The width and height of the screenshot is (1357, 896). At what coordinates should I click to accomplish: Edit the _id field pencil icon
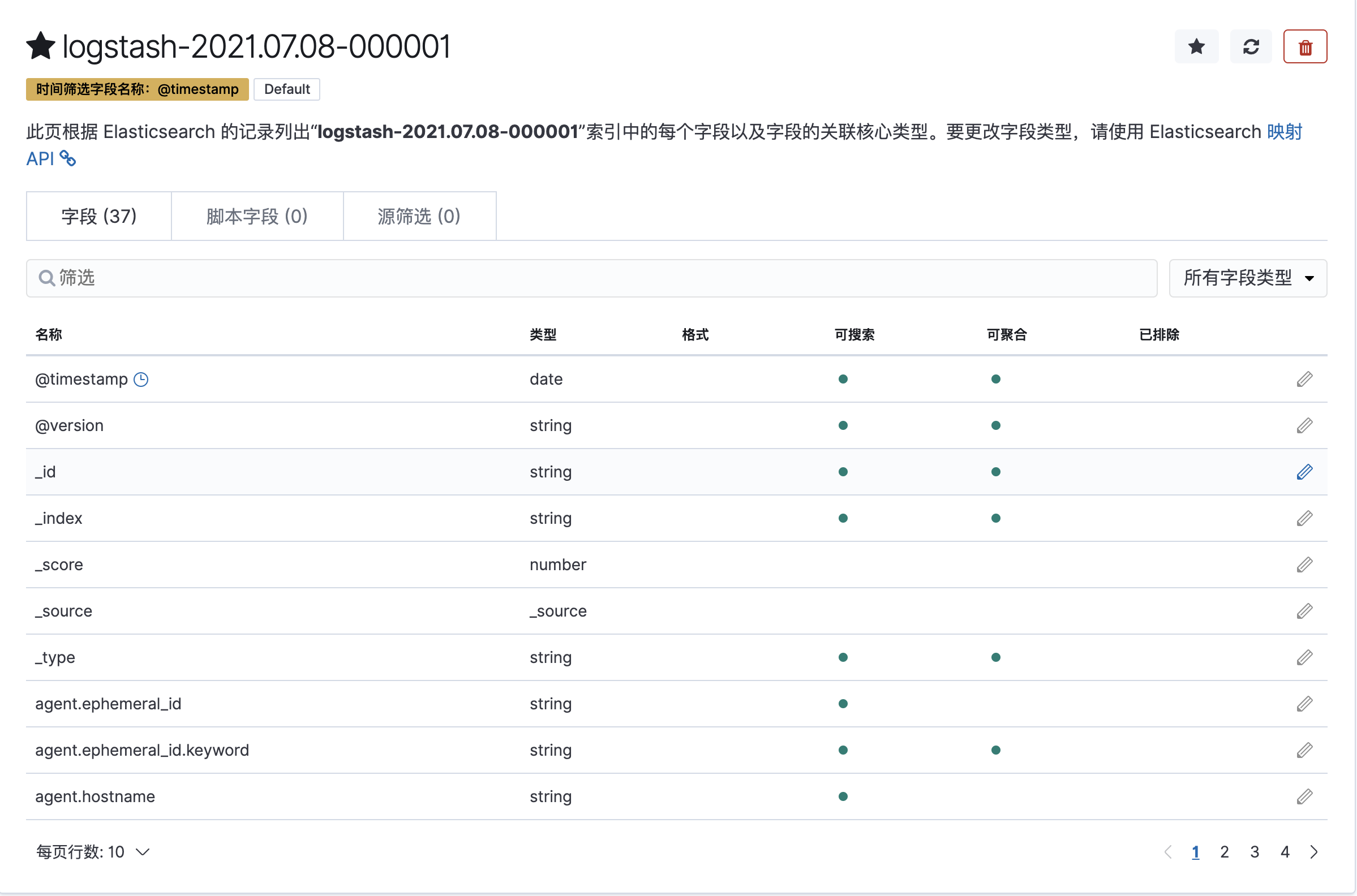click(x=1304, y=472)
